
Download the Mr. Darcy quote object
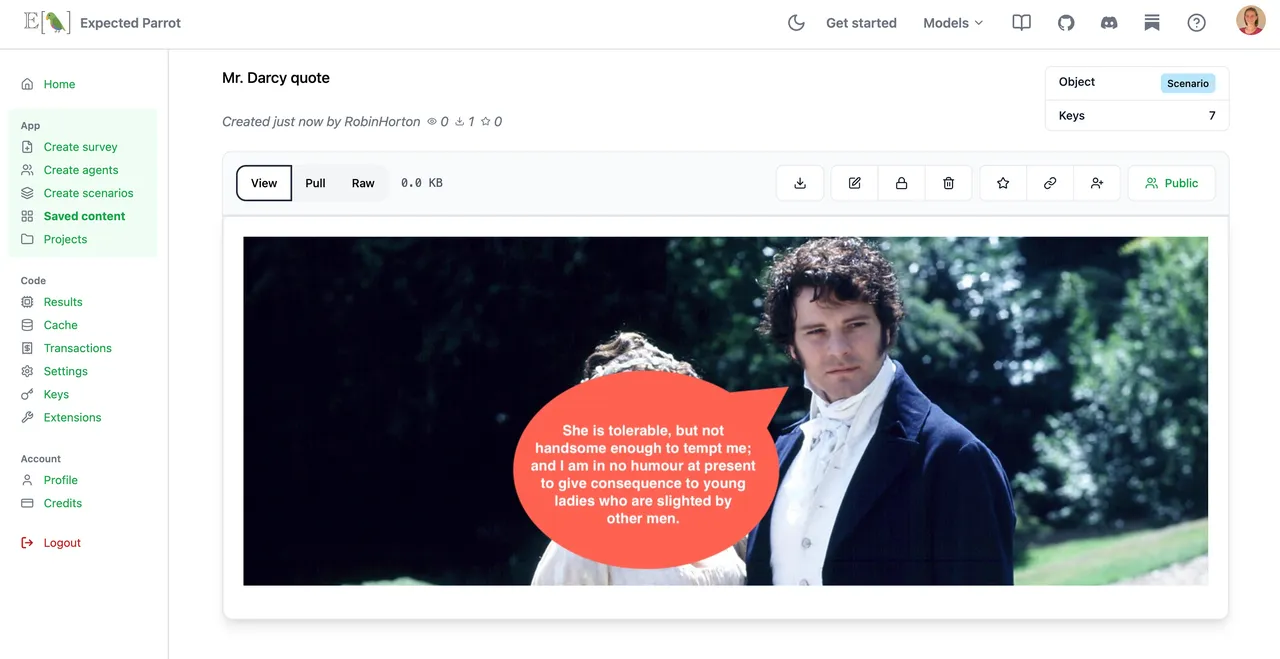800,183
